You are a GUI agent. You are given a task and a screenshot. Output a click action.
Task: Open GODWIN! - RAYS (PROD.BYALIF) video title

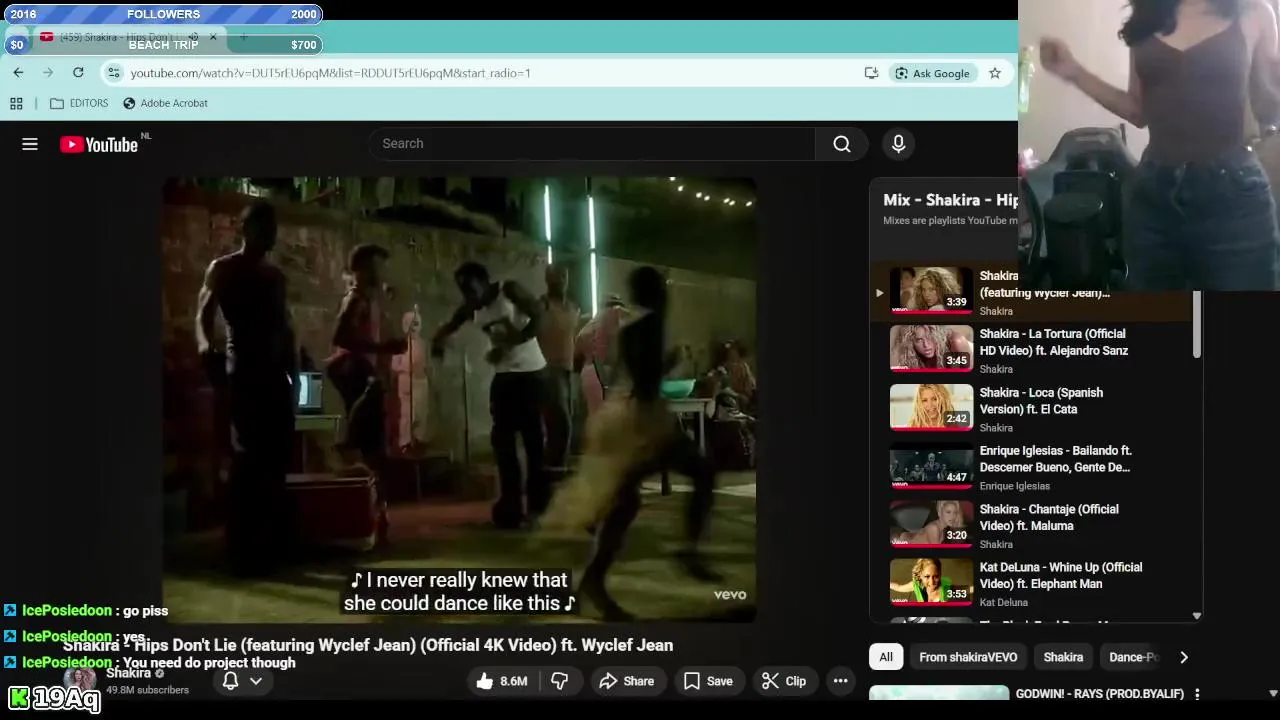pyautogui.click(x=1100, y=694)
